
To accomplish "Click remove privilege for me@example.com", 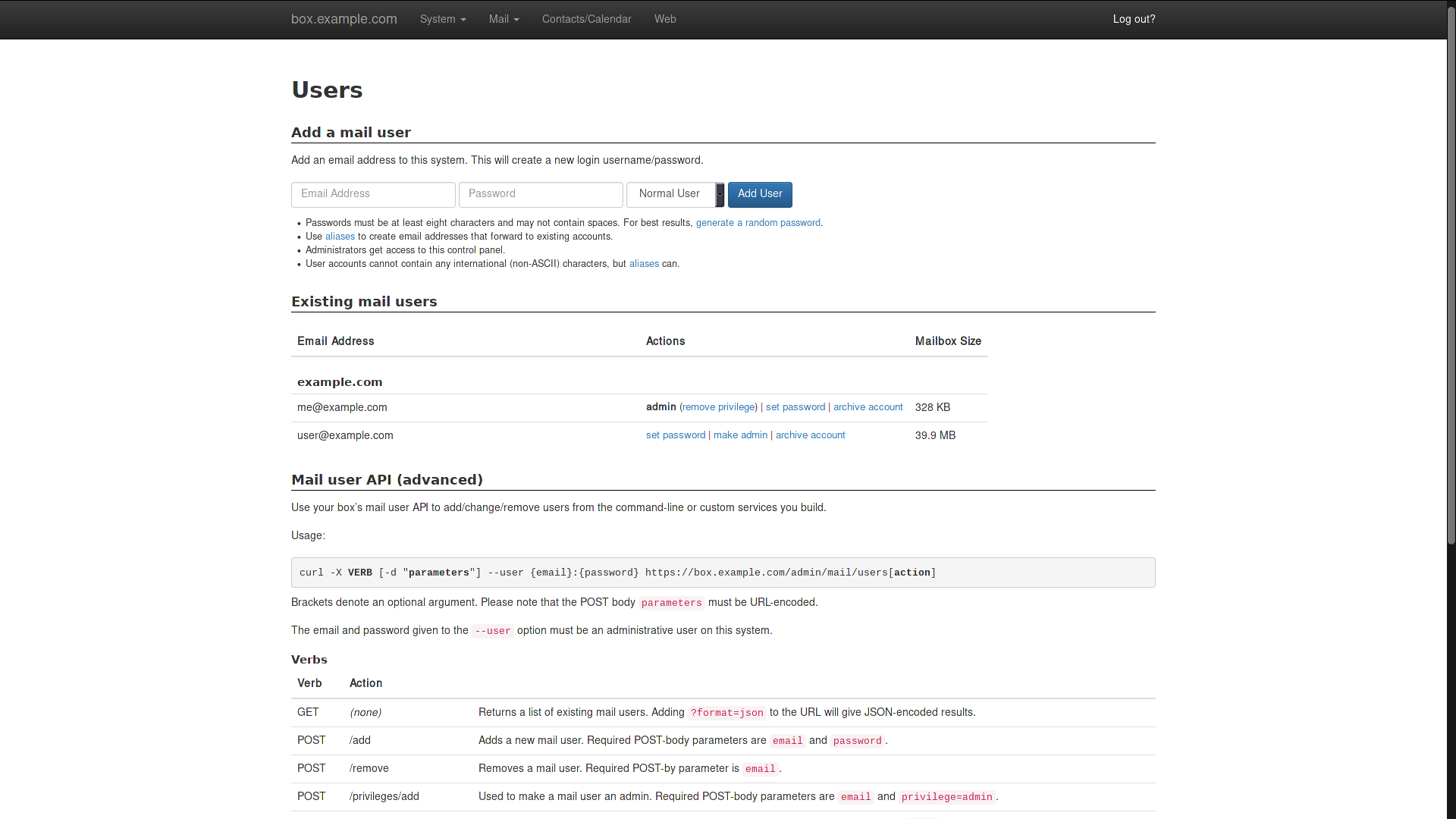I will (x=719, y=407).
